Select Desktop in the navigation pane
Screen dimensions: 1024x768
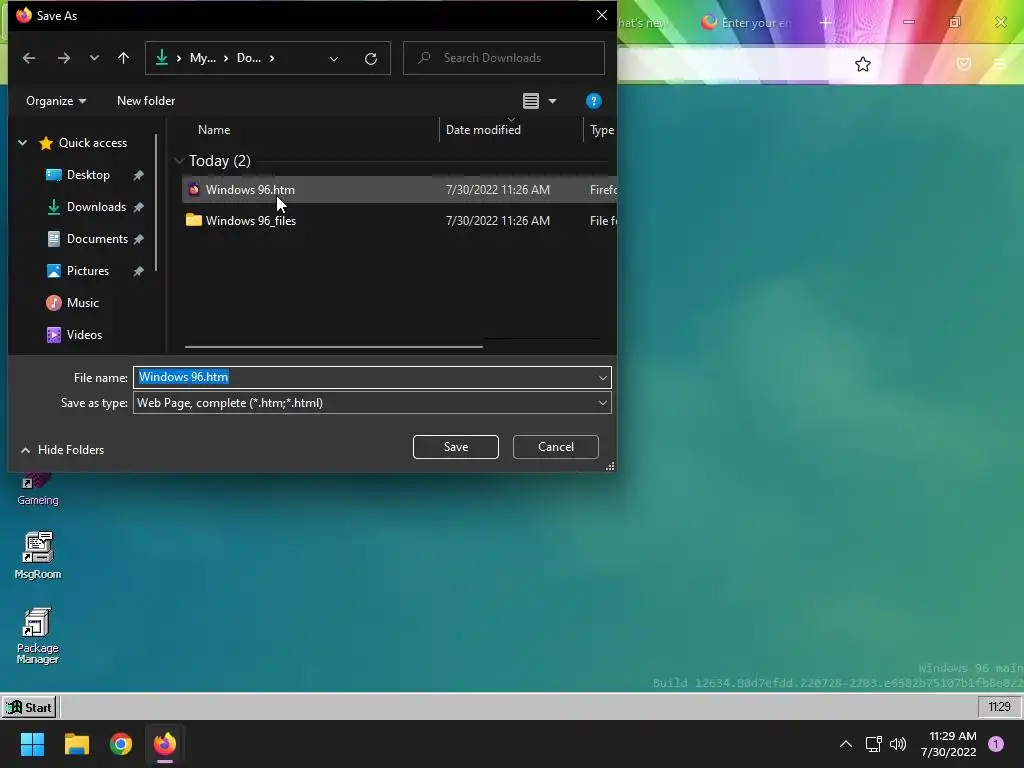pyautogui.click(x=88, y=175)
